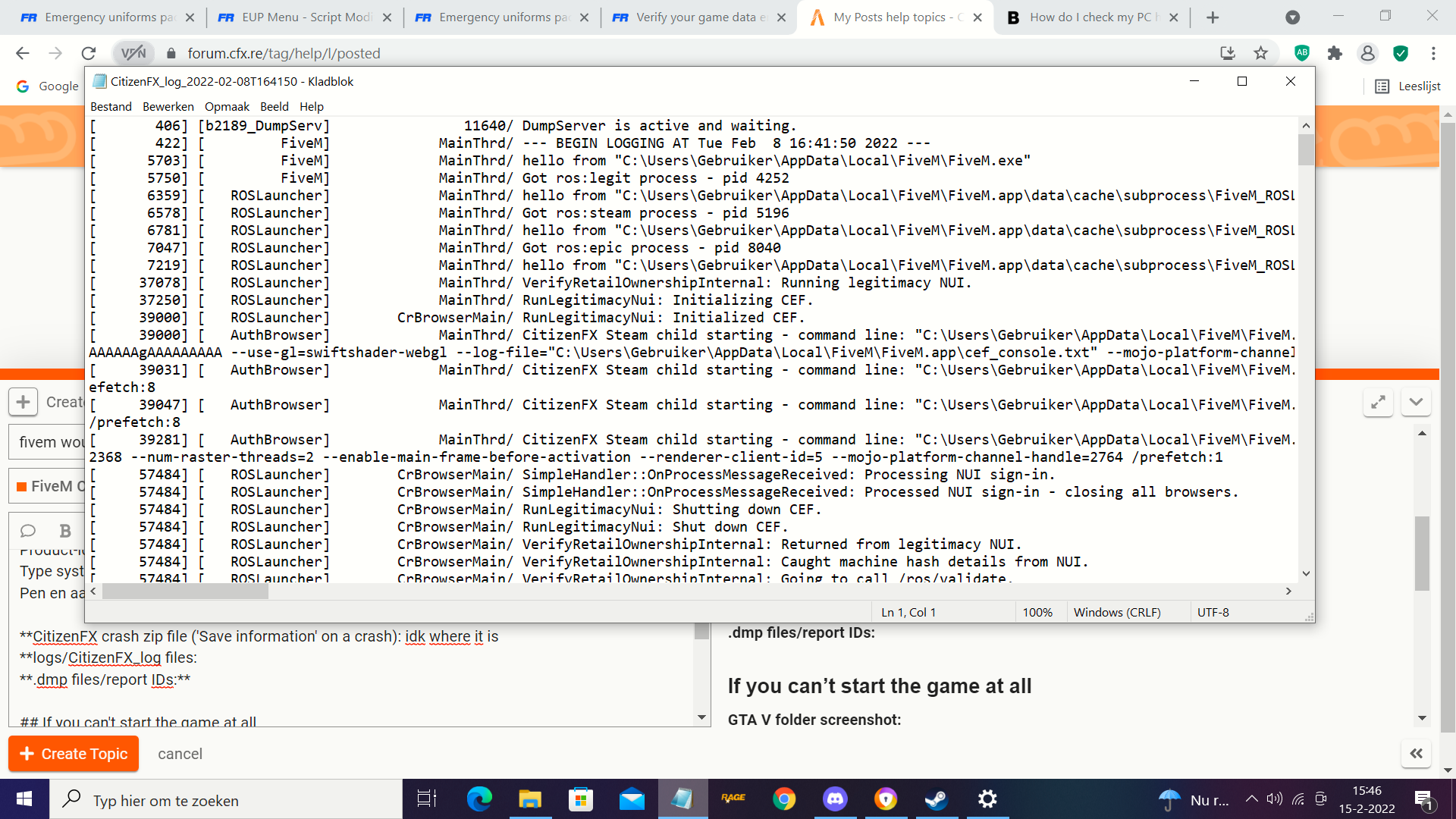Show hidden system tray icons

pos(1252,799)
